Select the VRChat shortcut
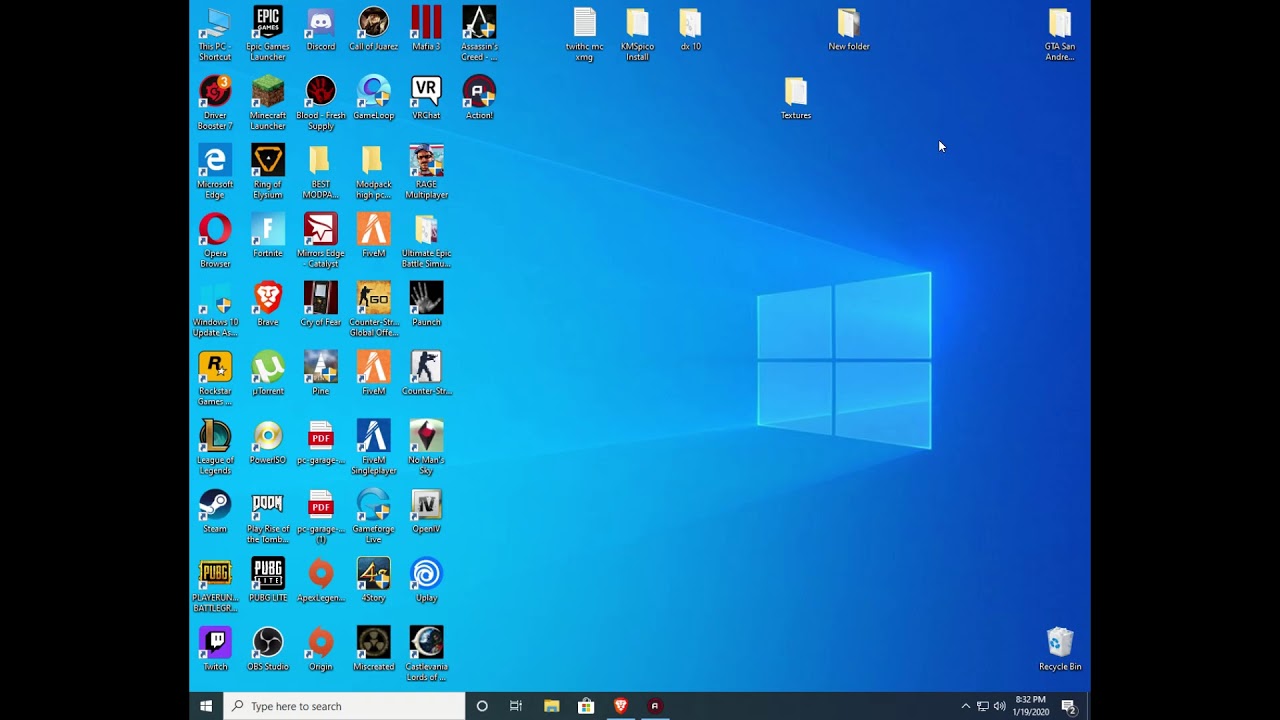1280x720 pixels. point(426,97)
